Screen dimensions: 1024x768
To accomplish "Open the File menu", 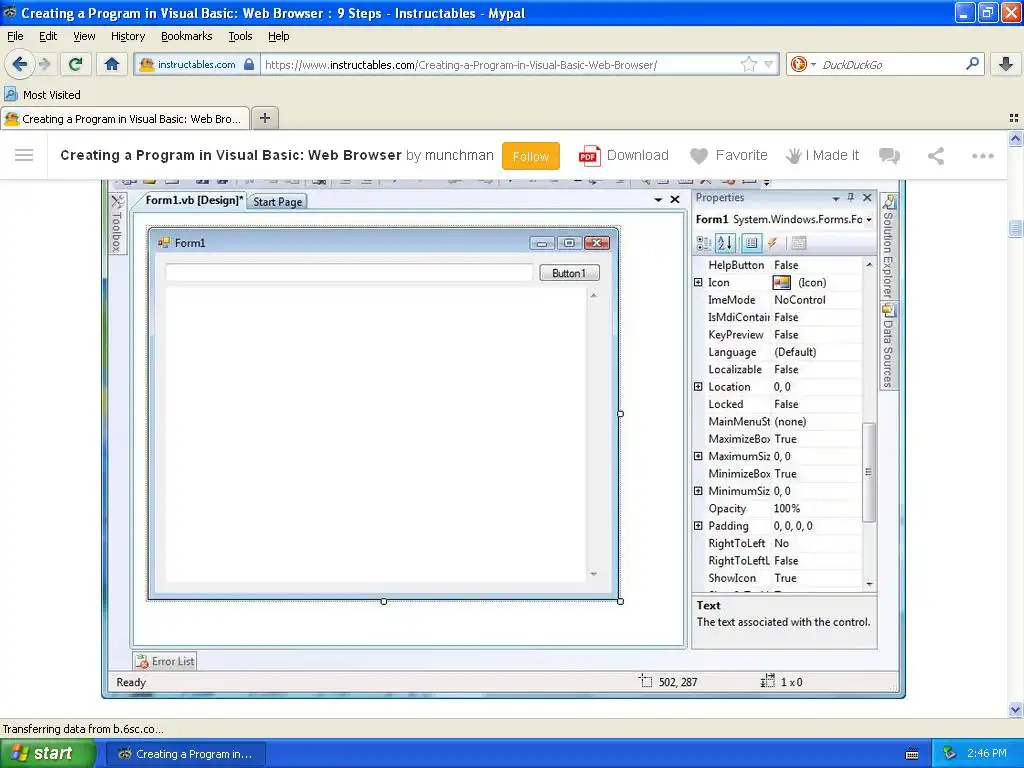I will coord(15,36).
